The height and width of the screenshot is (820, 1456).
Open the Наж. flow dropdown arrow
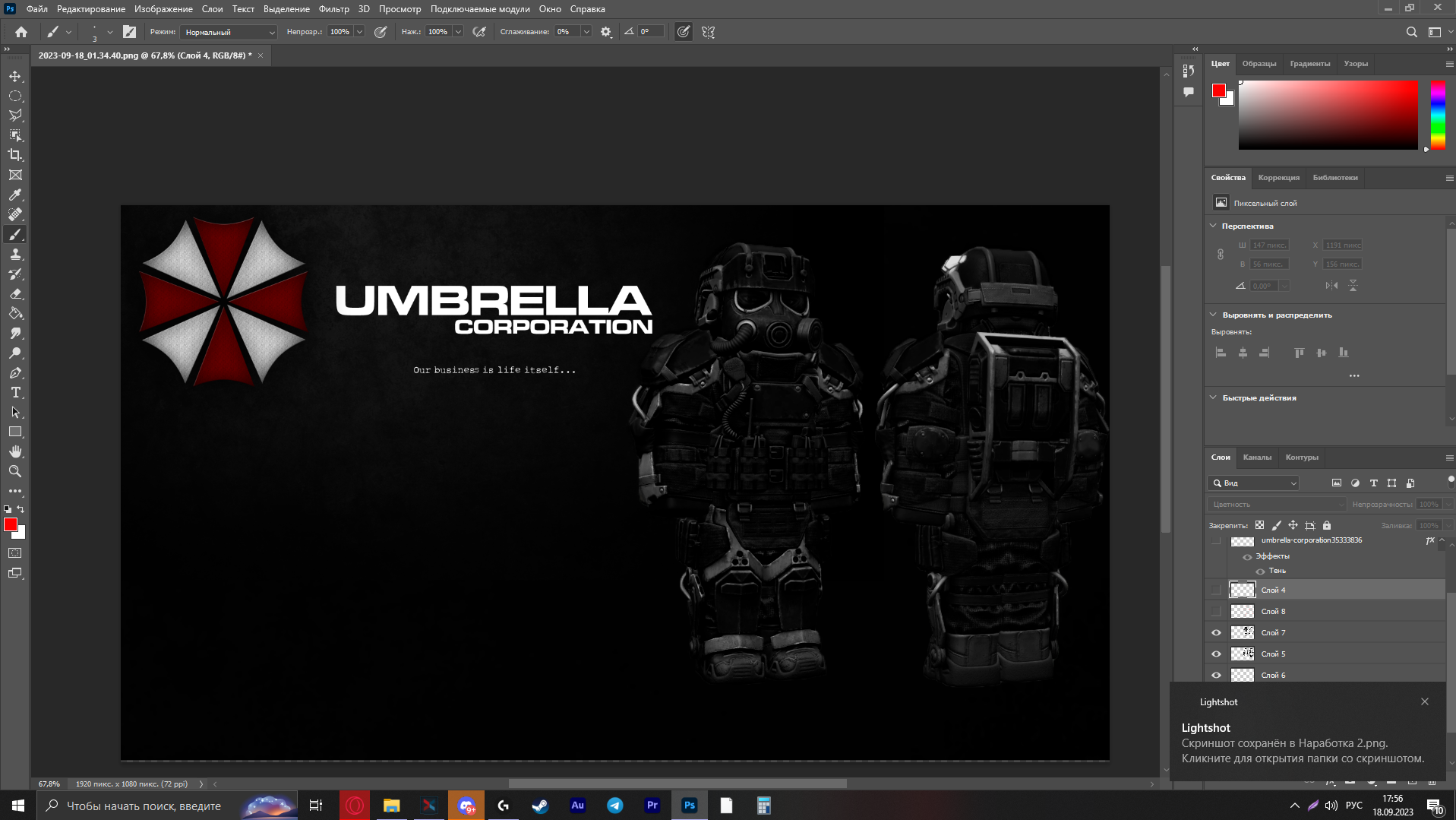458,32
